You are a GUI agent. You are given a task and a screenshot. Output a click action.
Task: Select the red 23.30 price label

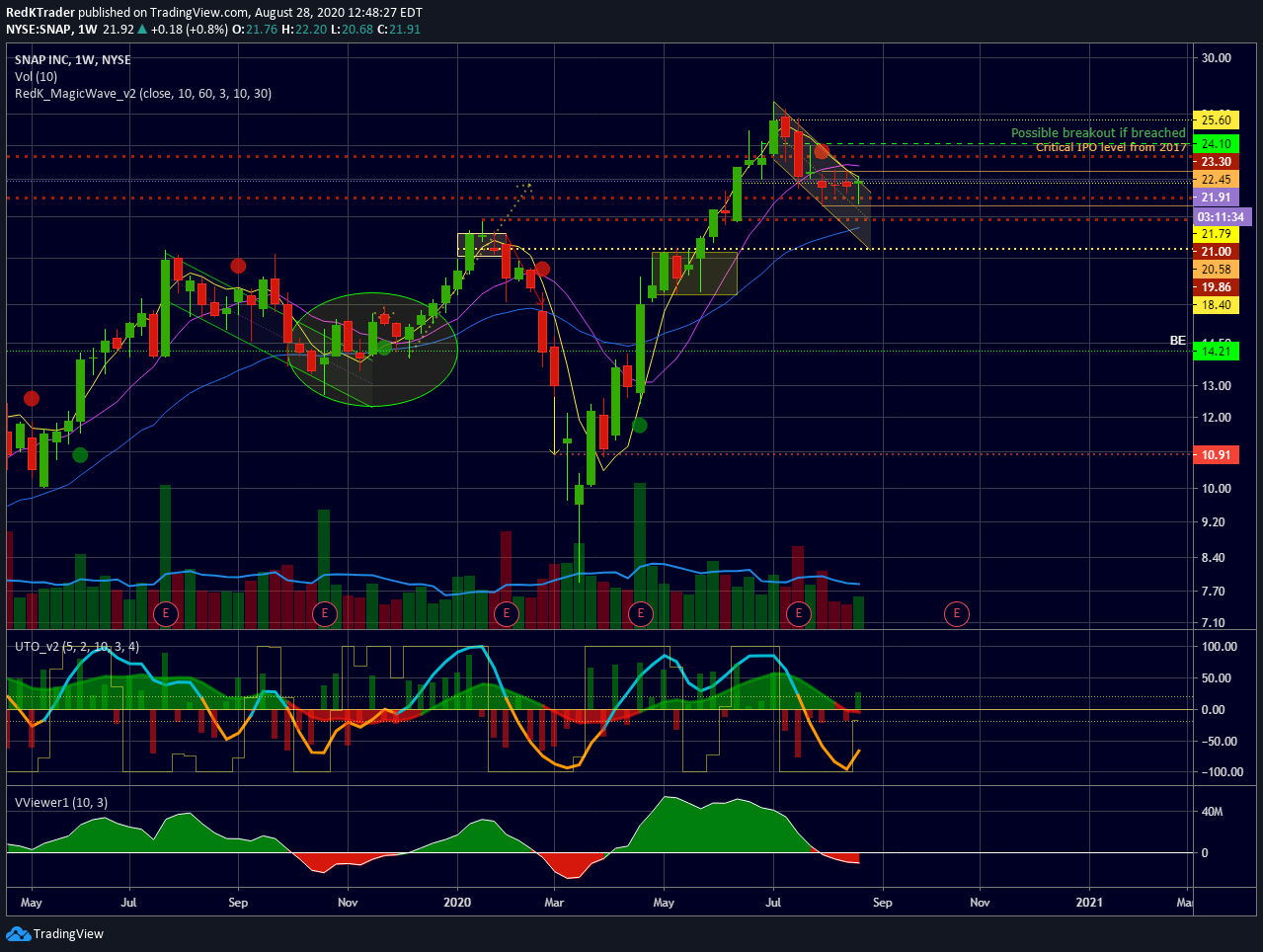click(x=1216, y=162)
